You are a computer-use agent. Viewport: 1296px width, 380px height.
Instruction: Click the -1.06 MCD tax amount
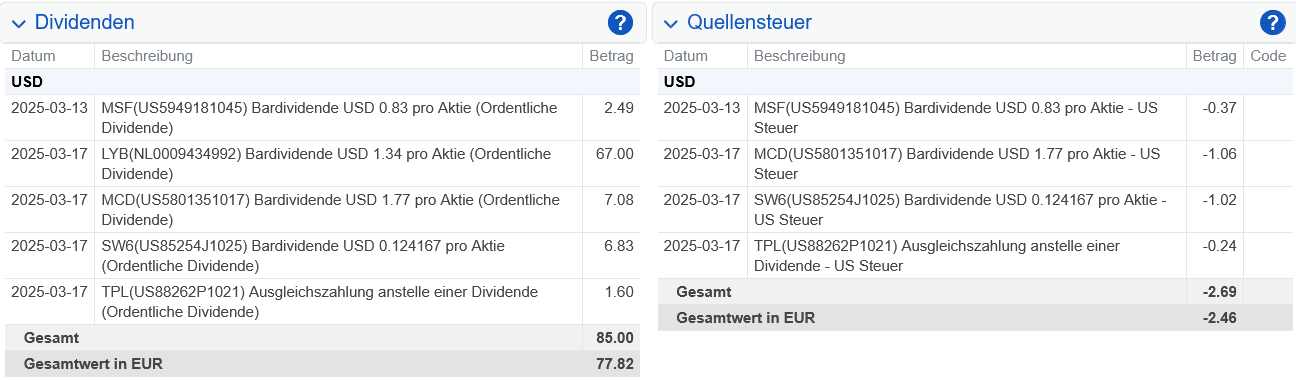pos(1222,154)
